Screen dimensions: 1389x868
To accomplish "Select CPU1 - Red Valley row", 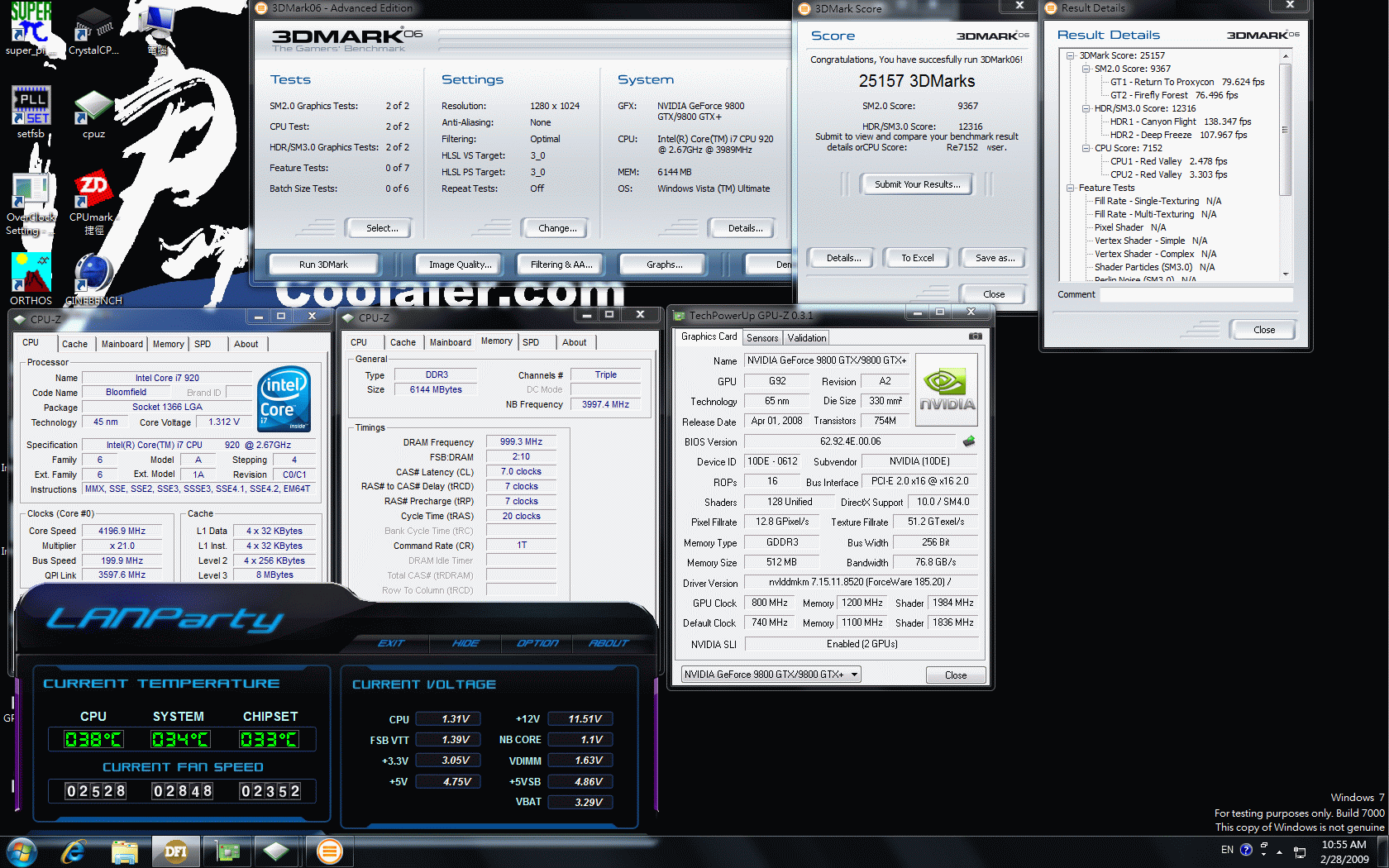I will coord(1168,161).
